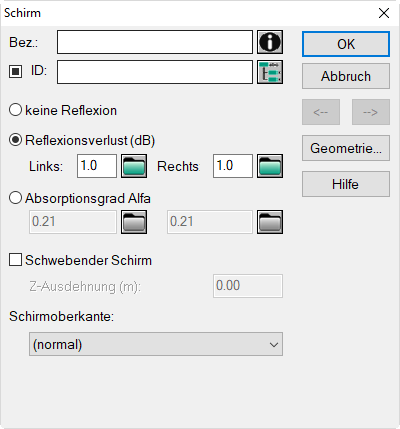Click the info icon beside Bez. field
This screenshot has height=429, width=400.
coord(270,42)
